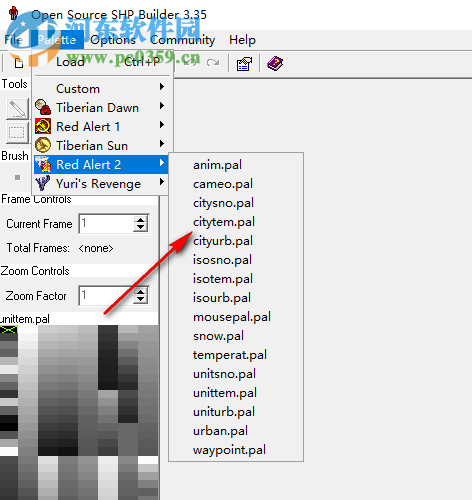Image resolution: width=472 pixels, height=500 pixels.
Task: Select citysno.pal palette
Action: (236, 203)
